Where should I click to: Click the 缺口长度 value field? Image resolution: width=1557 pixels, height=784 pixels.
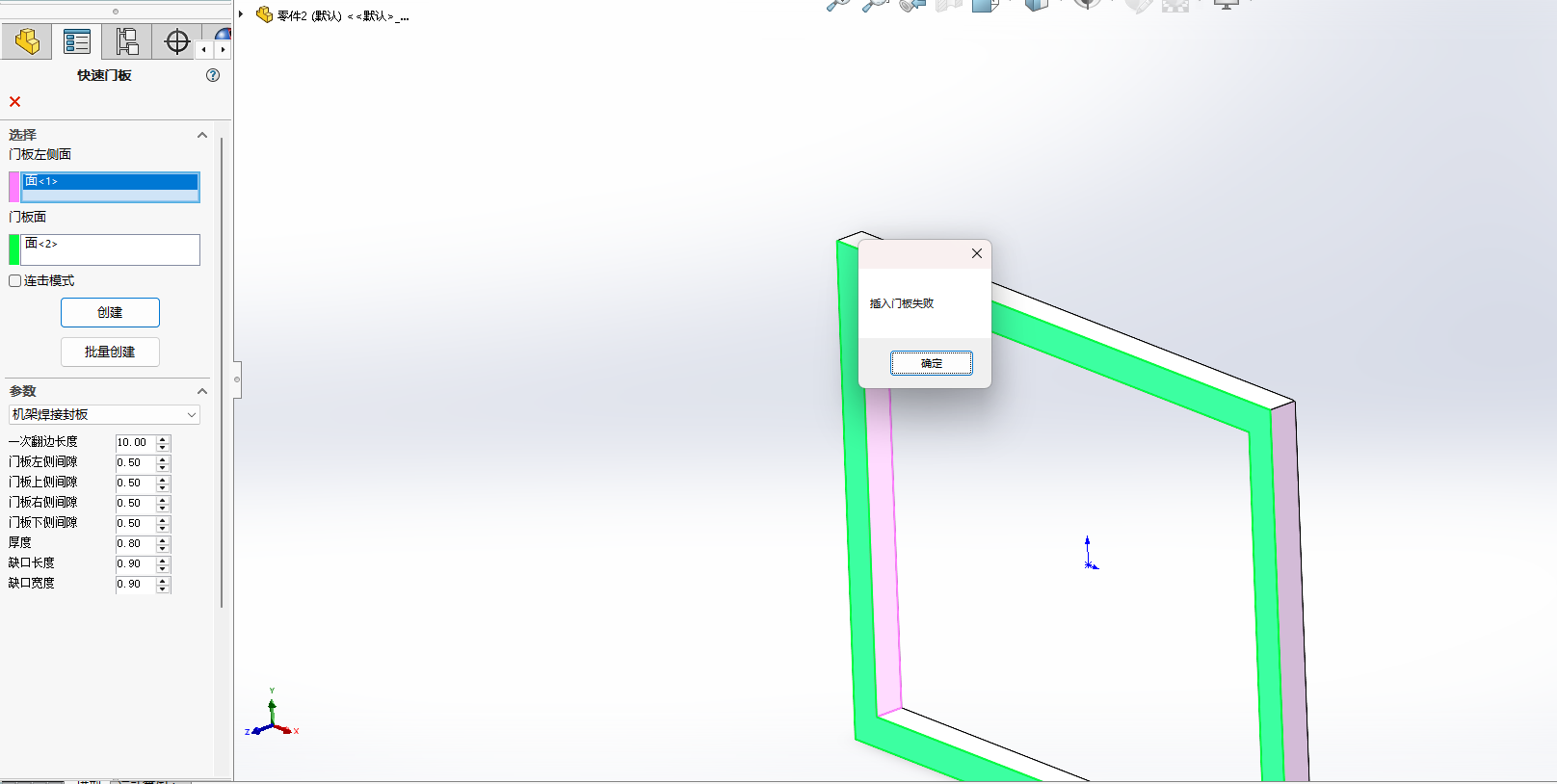click(x=135, y=563)
